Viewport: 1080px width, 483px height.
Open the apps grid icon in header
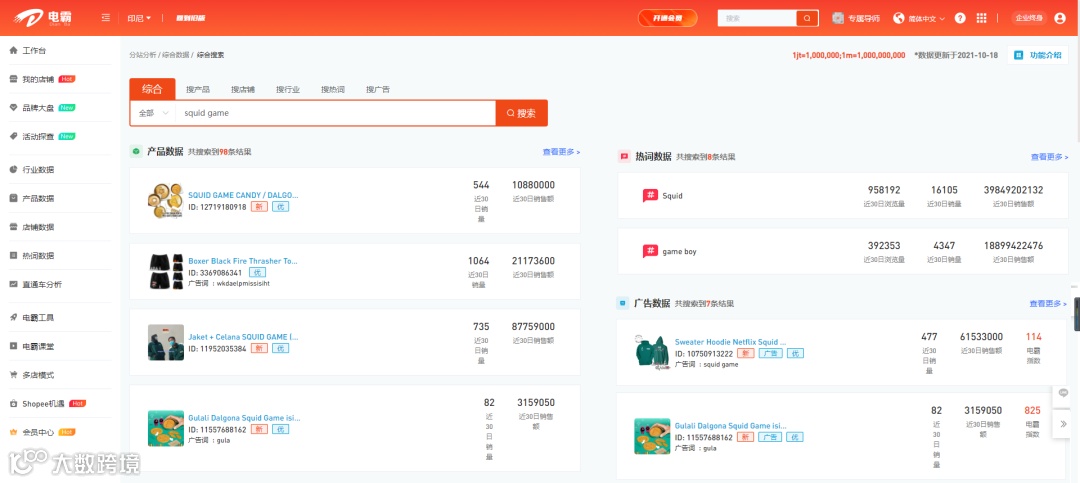coord(982,19)
